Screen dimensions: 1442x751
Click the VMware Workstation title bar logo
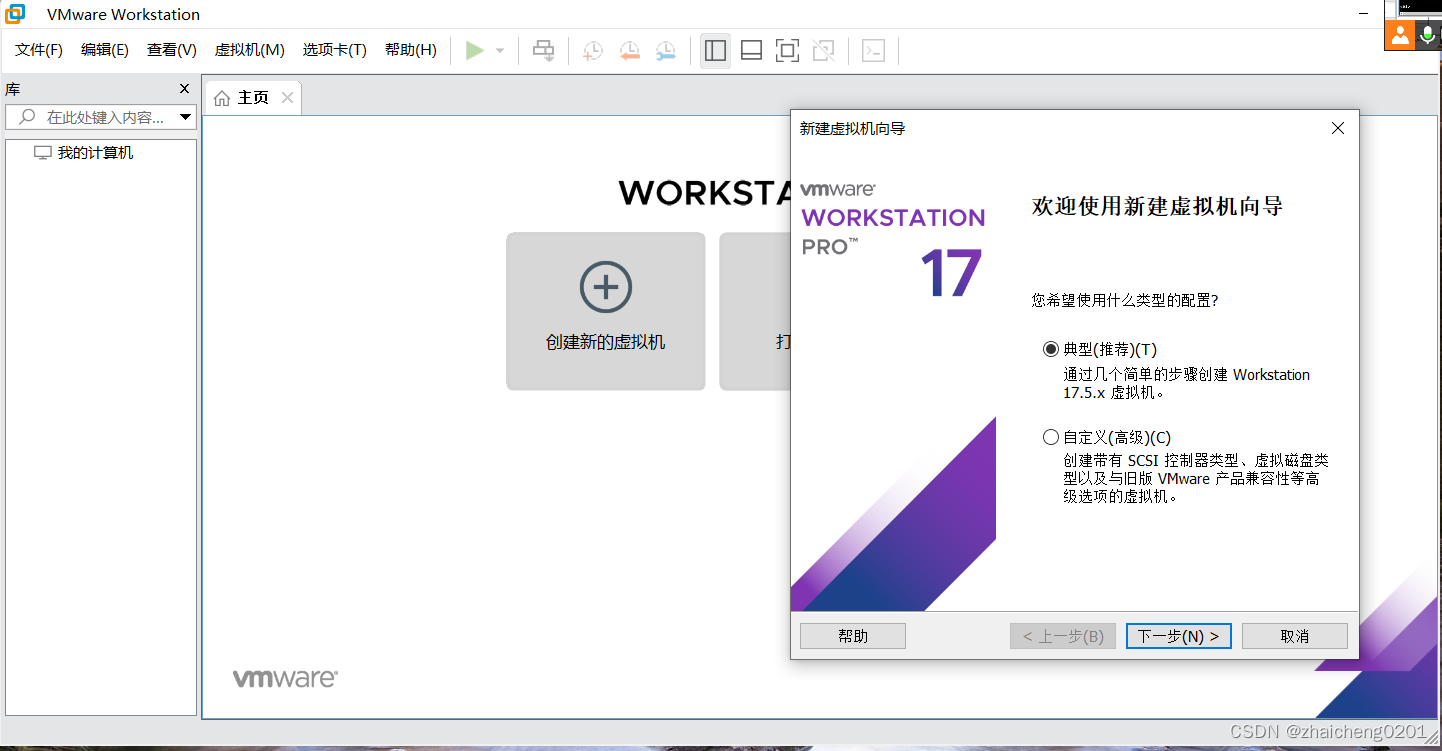[15, 14]
